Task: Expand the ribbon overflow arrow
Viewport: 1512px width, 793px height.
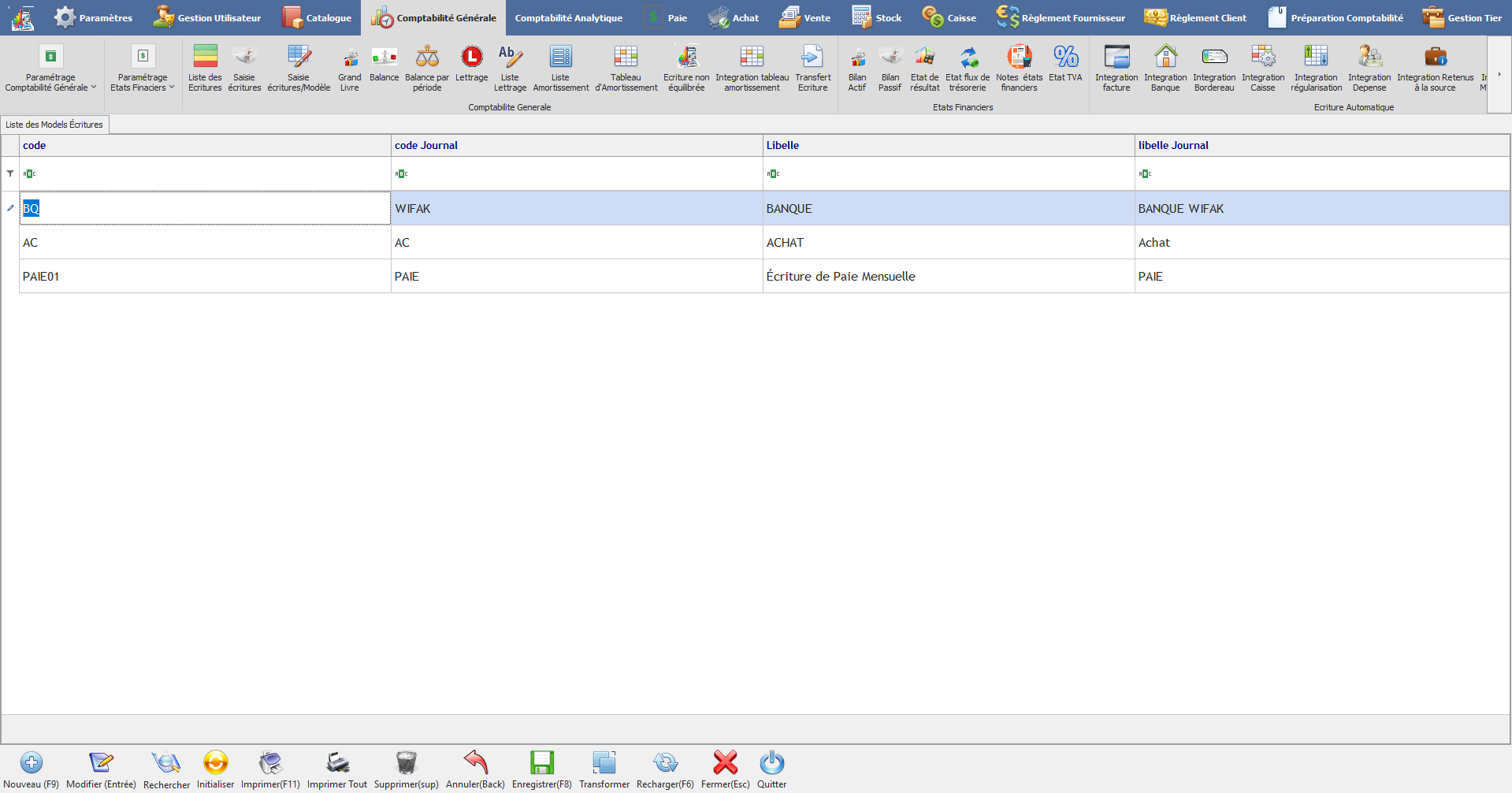Action: pos(1499,74)
